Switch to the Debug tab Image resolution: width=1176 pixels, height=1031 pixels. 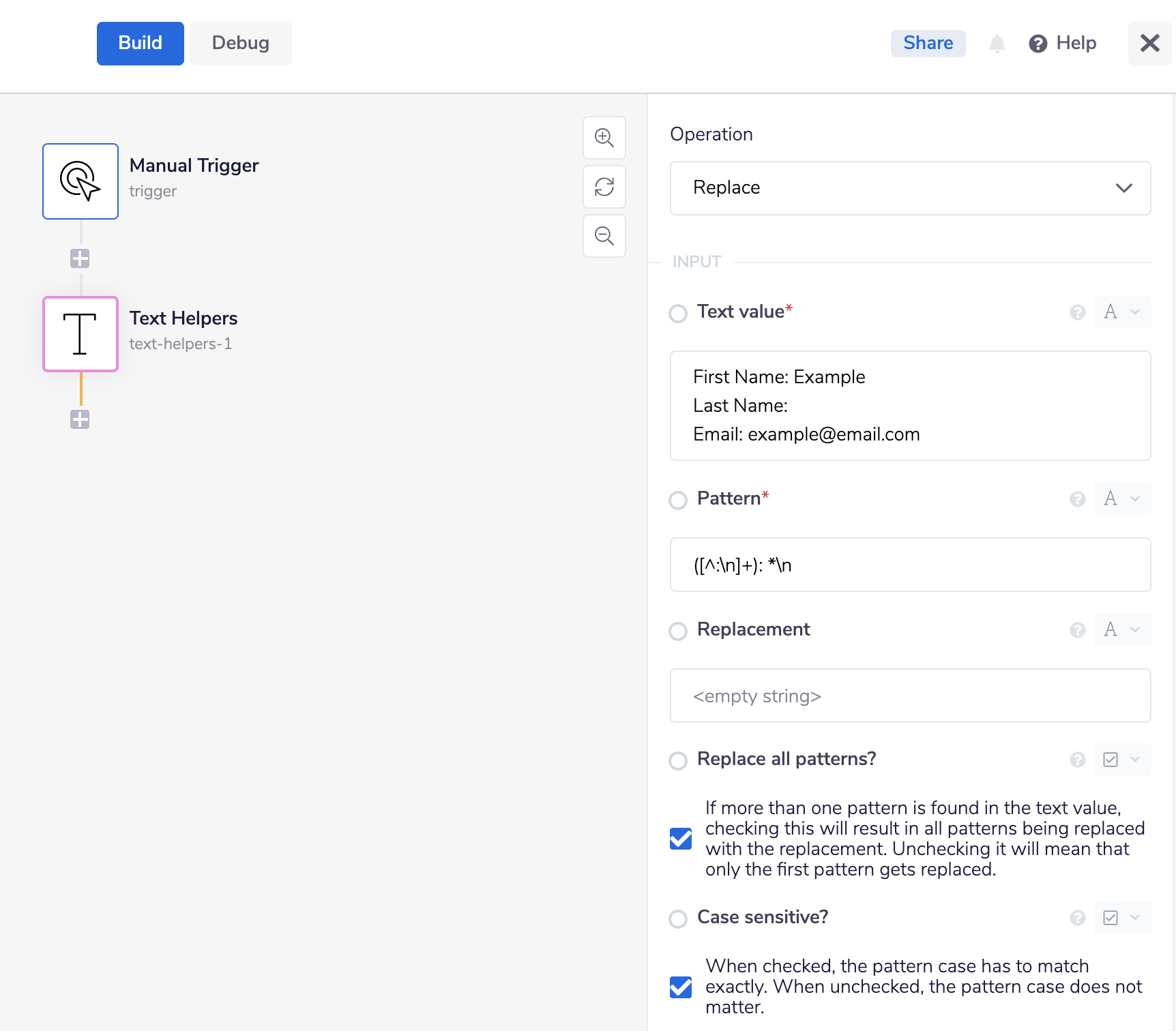tap(240, 44)
